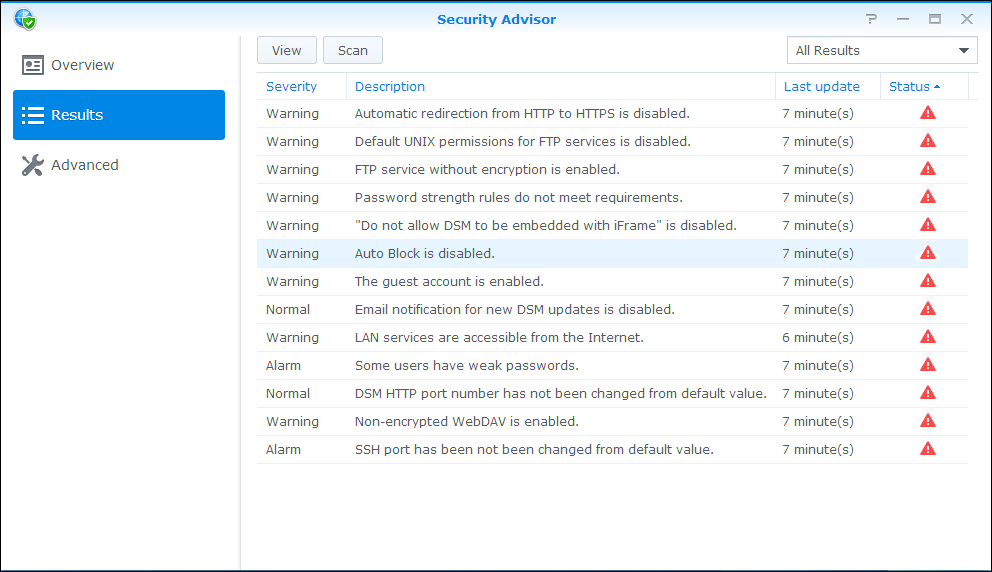Click alert icon for Default UNIX permissions row

point(927,141)
